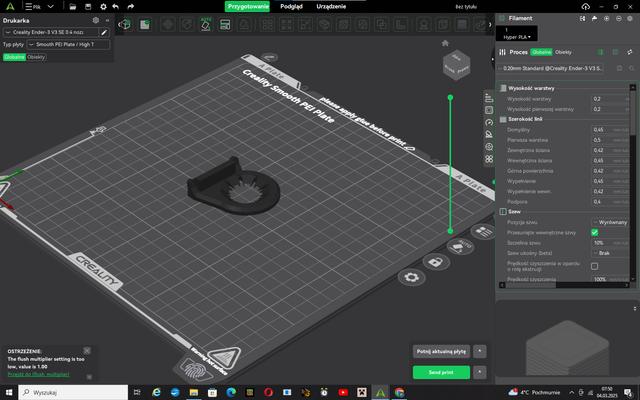Screen dimensions: 640x400
Task: Switch to the Podgląd tab
Action: coord(291,7)
